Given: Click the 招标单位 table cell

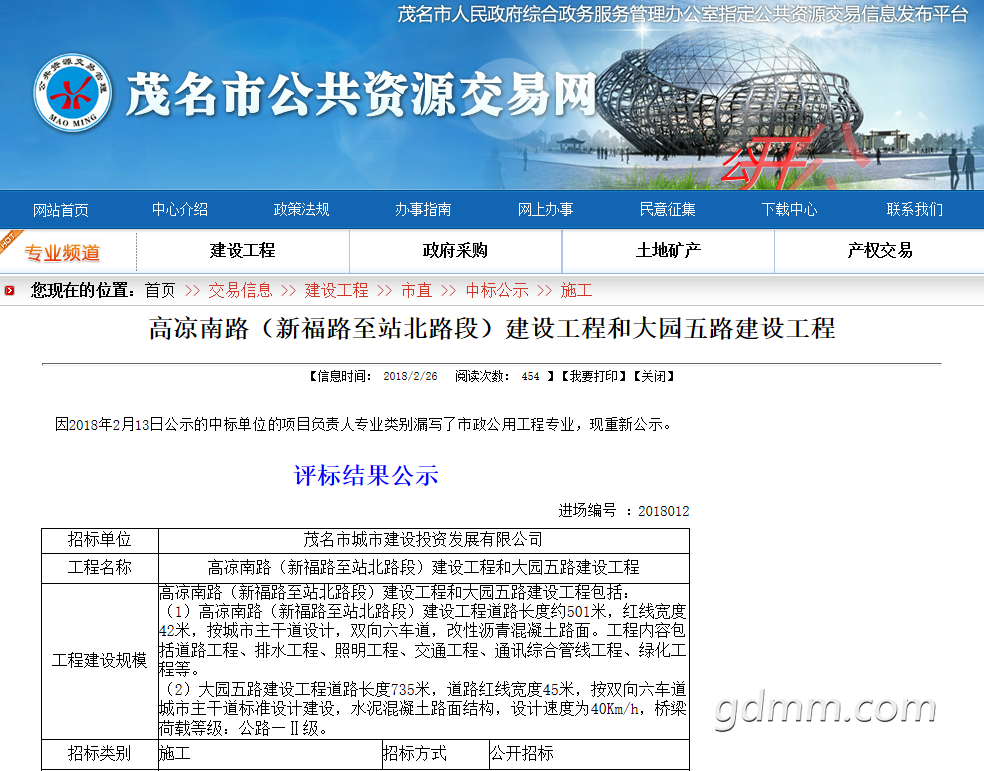Looking at the screenshot, I should pos(100,540).
